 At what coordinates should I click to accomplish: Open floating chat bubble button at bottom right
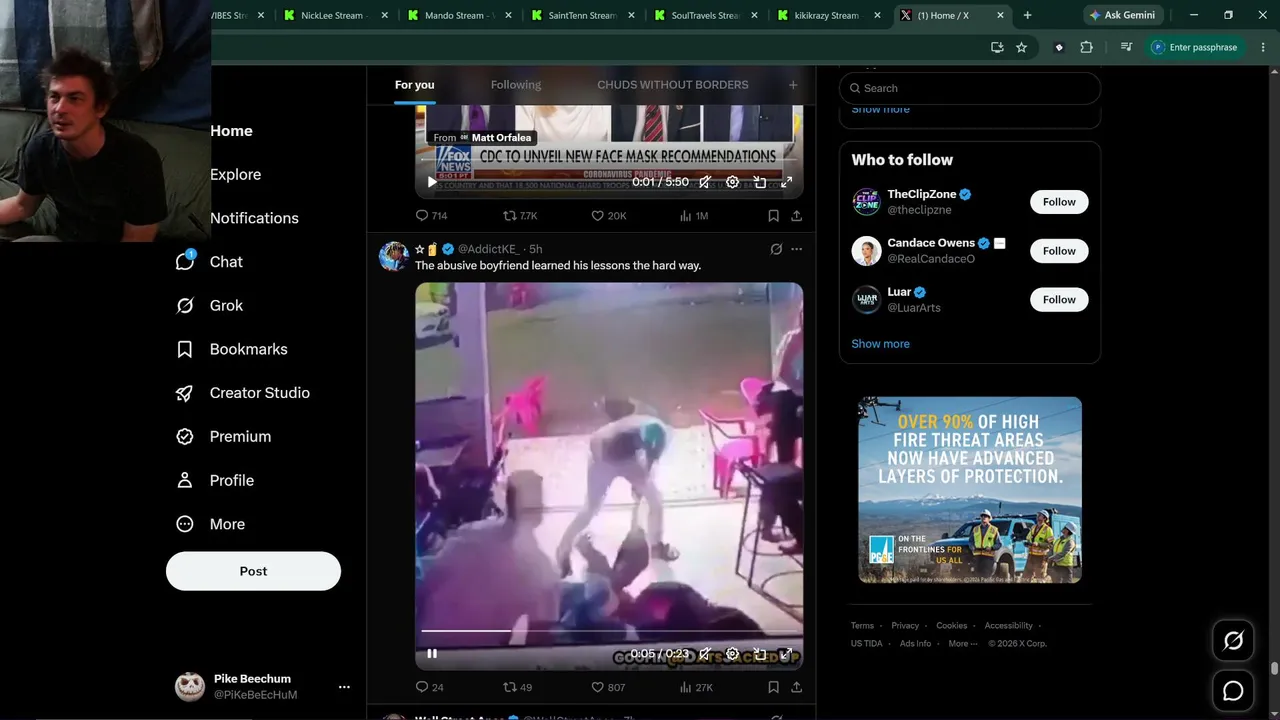point(1233,691)
